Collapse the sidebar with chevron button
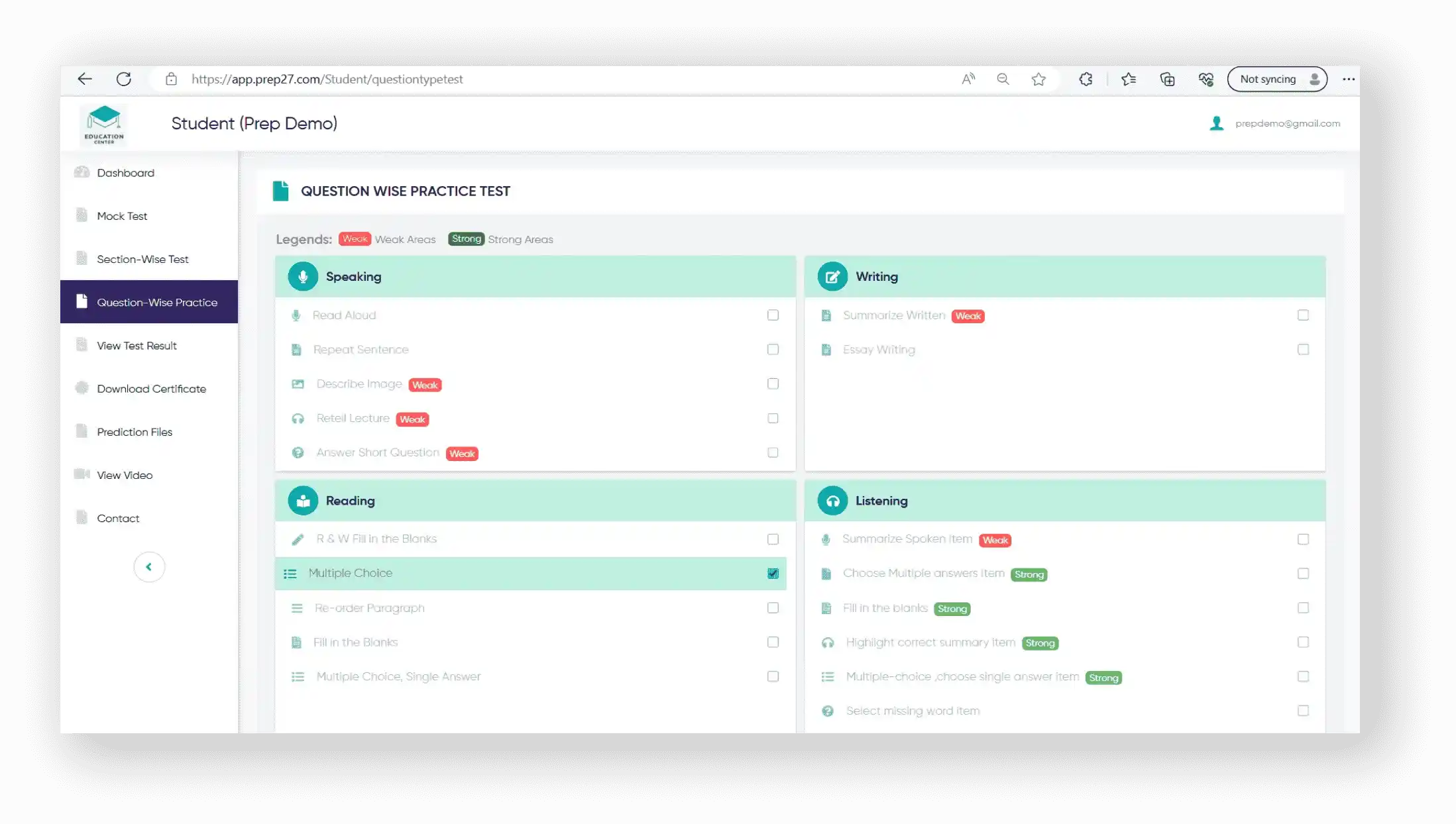 (149, 567)
